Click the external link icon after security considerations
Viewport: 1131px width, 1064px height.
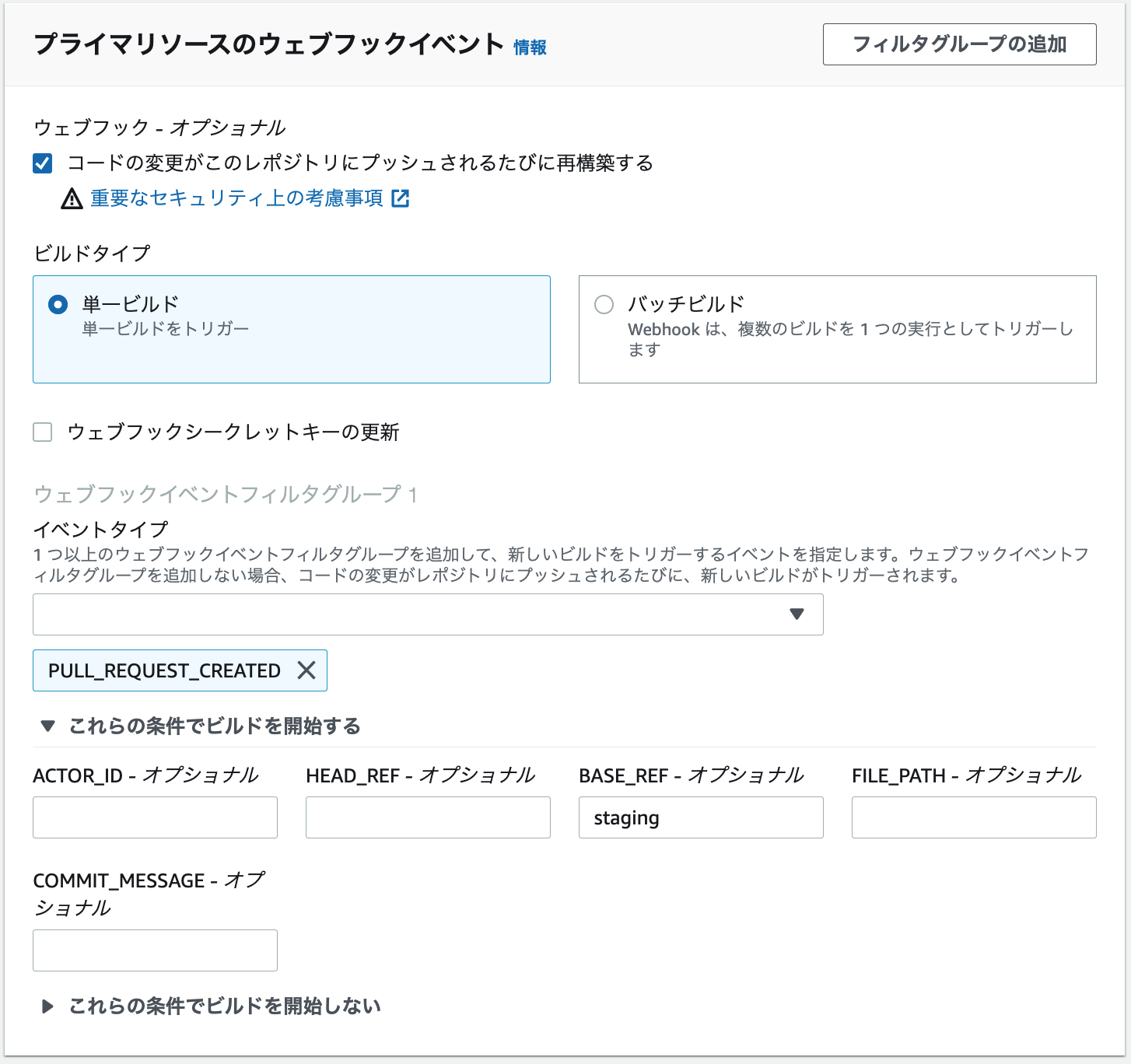(x=400, y=198)
